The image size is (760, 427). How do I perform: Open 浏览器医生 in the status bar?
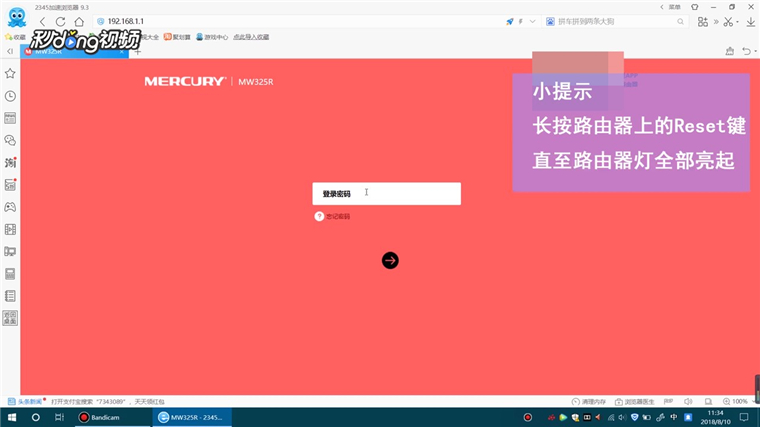click(634, 401)
